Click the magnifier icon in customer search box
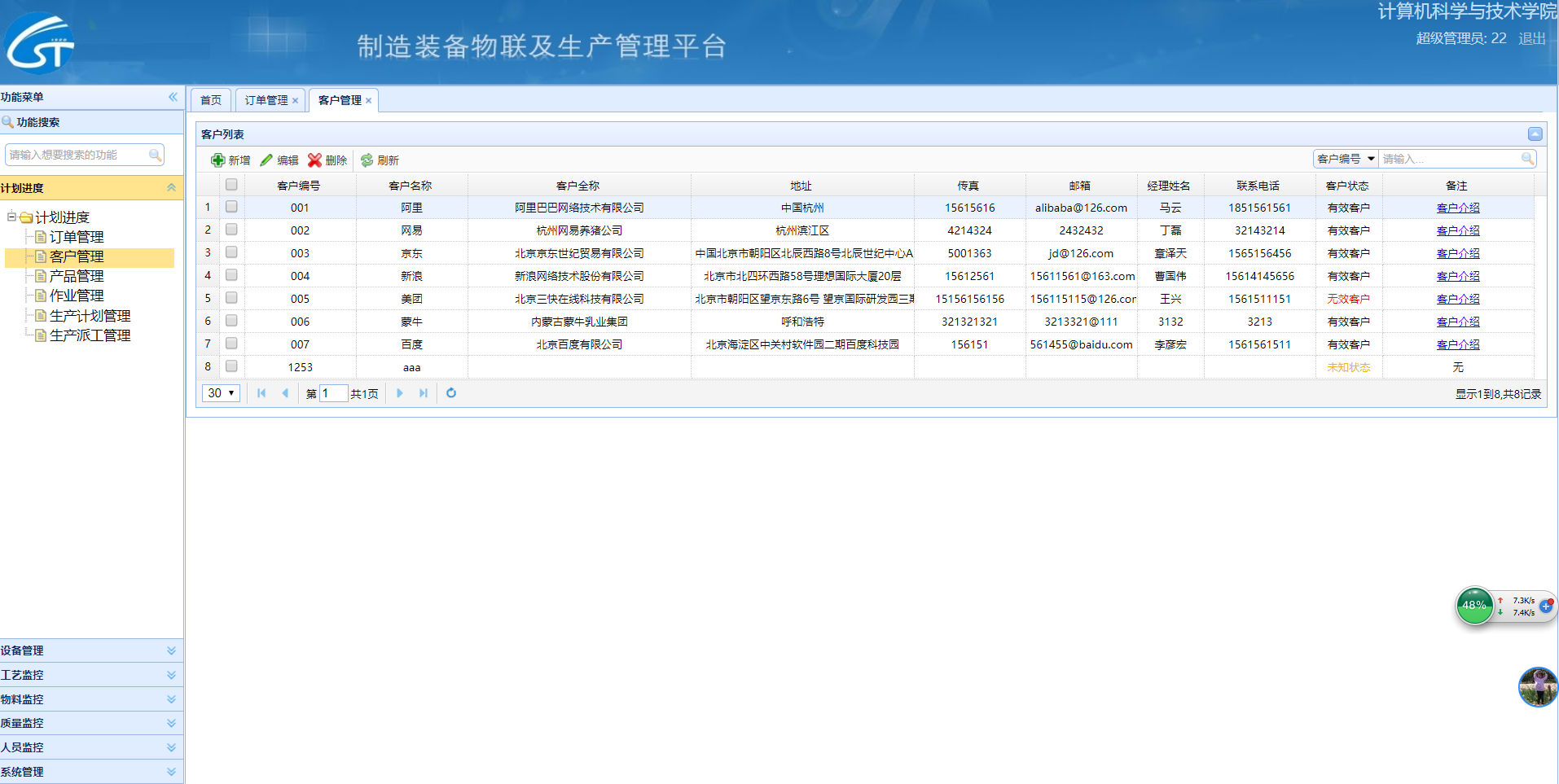The width and height of the screenshot is (1559, 784). (1527, 159)
